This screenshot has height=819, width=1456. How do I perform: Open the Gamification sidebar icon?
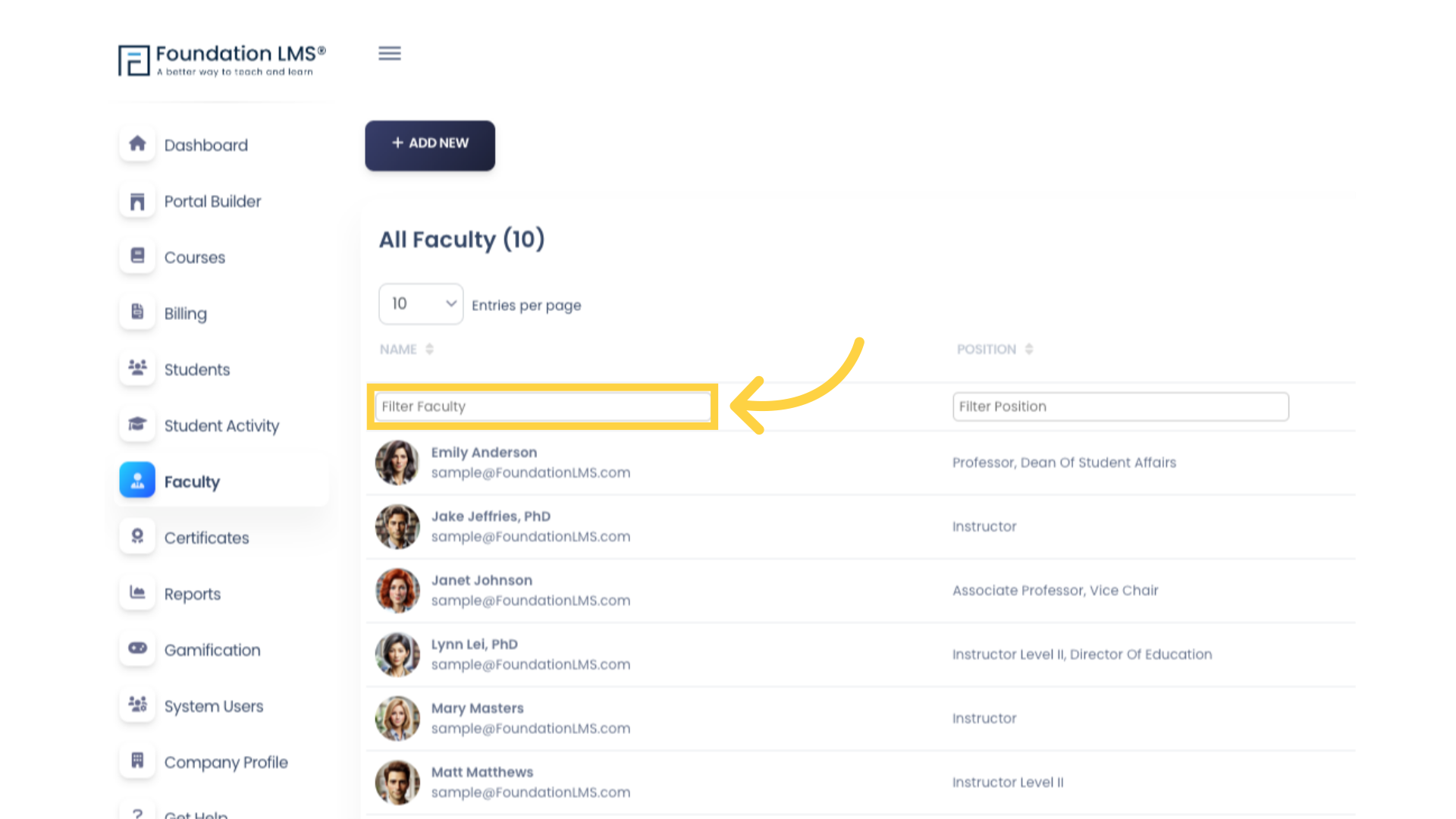tap(138, 648)
